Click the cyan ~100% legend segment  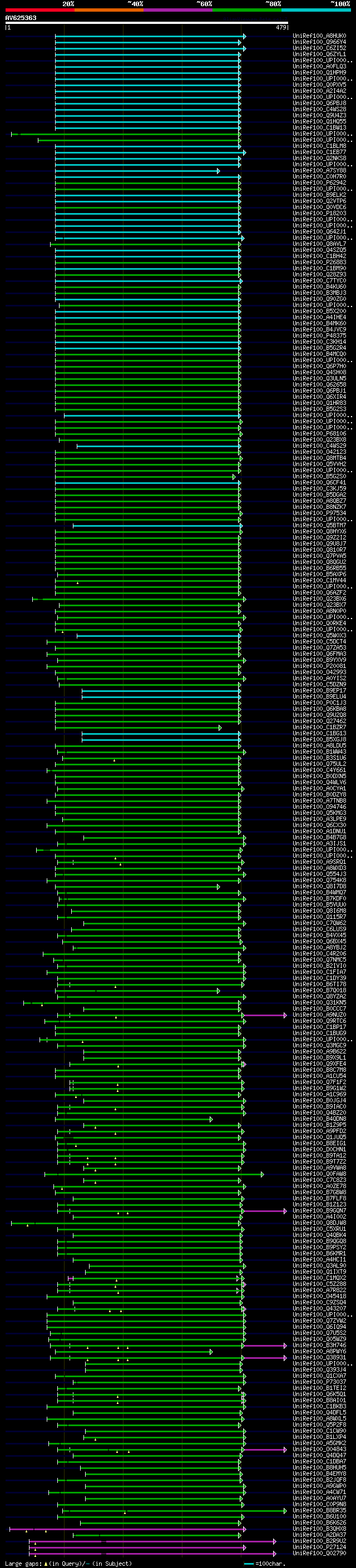click(x=315, y=10)
